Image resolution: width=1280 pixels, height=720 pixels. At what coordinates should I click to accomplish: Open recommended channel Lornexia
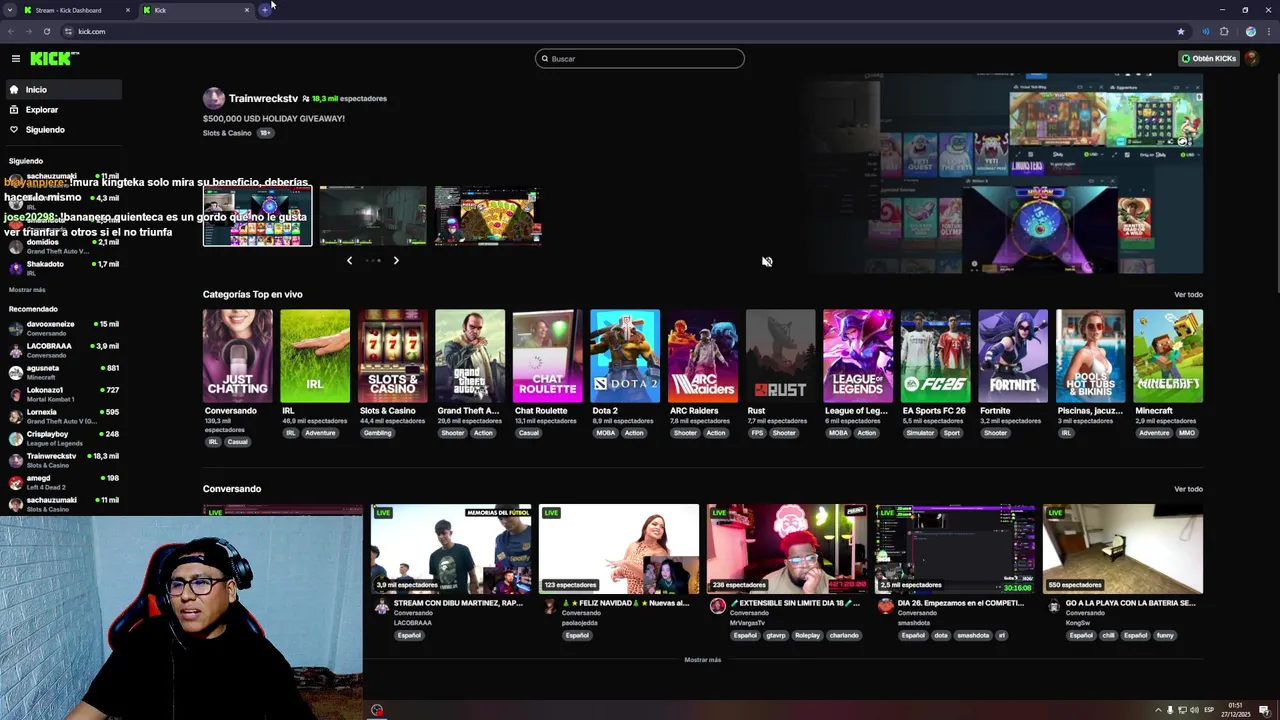tap(62, 416)
